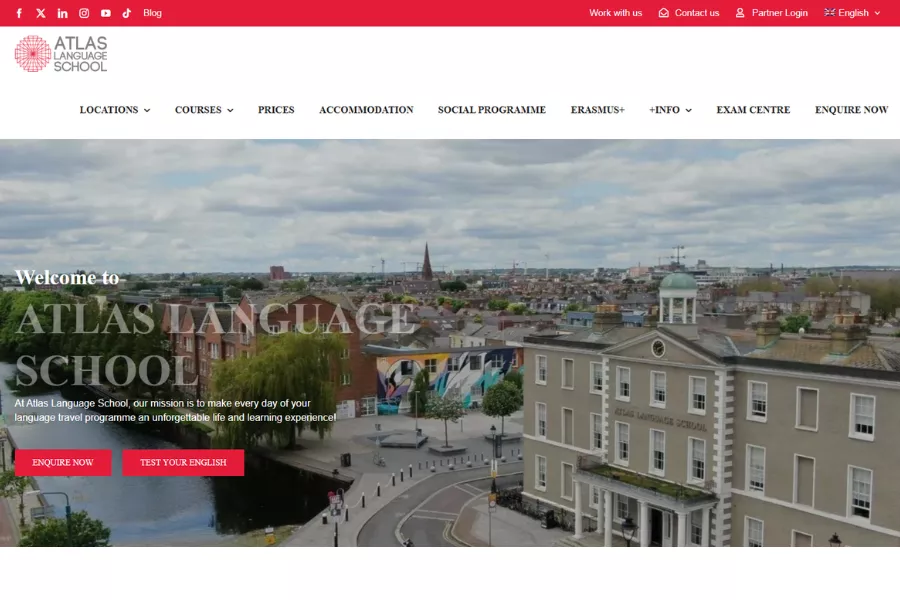Go to the Prices page
Screen dimensions: 900x600
276,110
